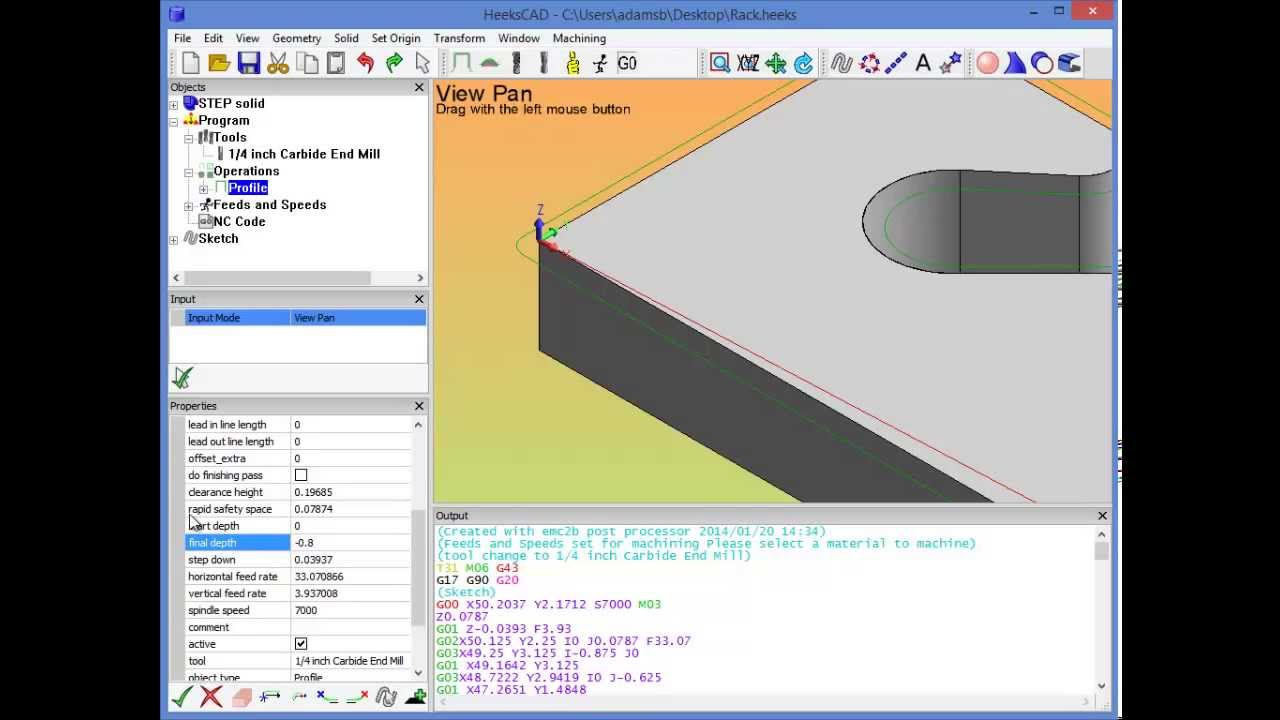
Task: Cancel properties with the red X
Action: click(211, 697)
